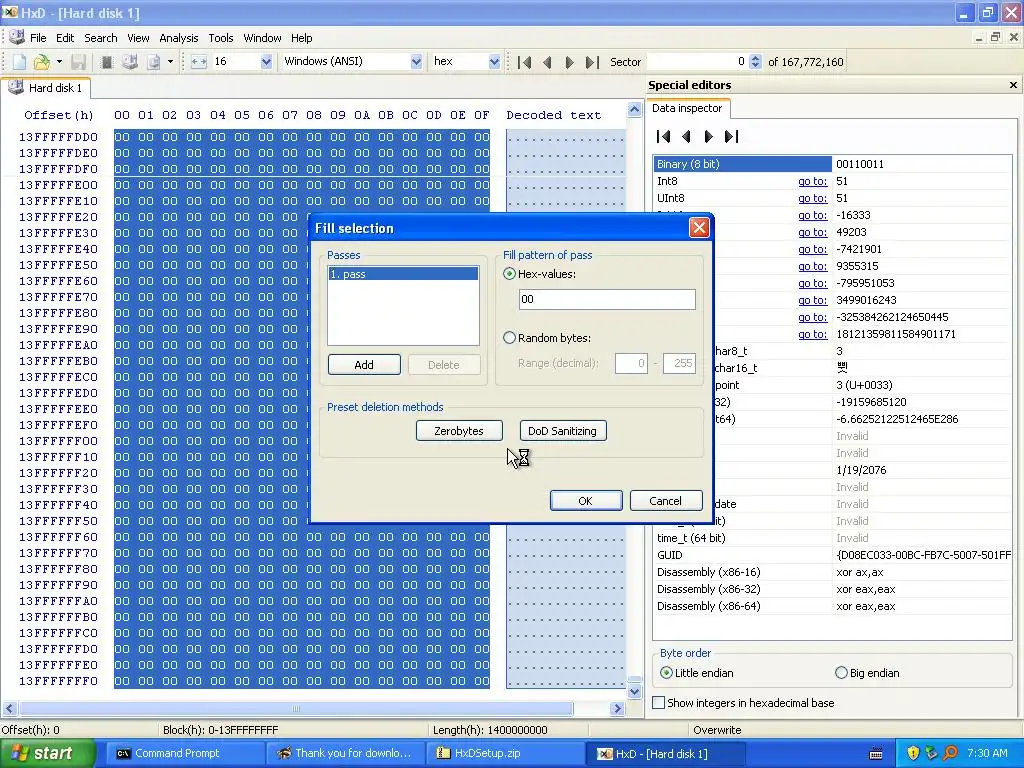Open the Edit menu
The image size is (1024, 768).
tap(65, 38)
